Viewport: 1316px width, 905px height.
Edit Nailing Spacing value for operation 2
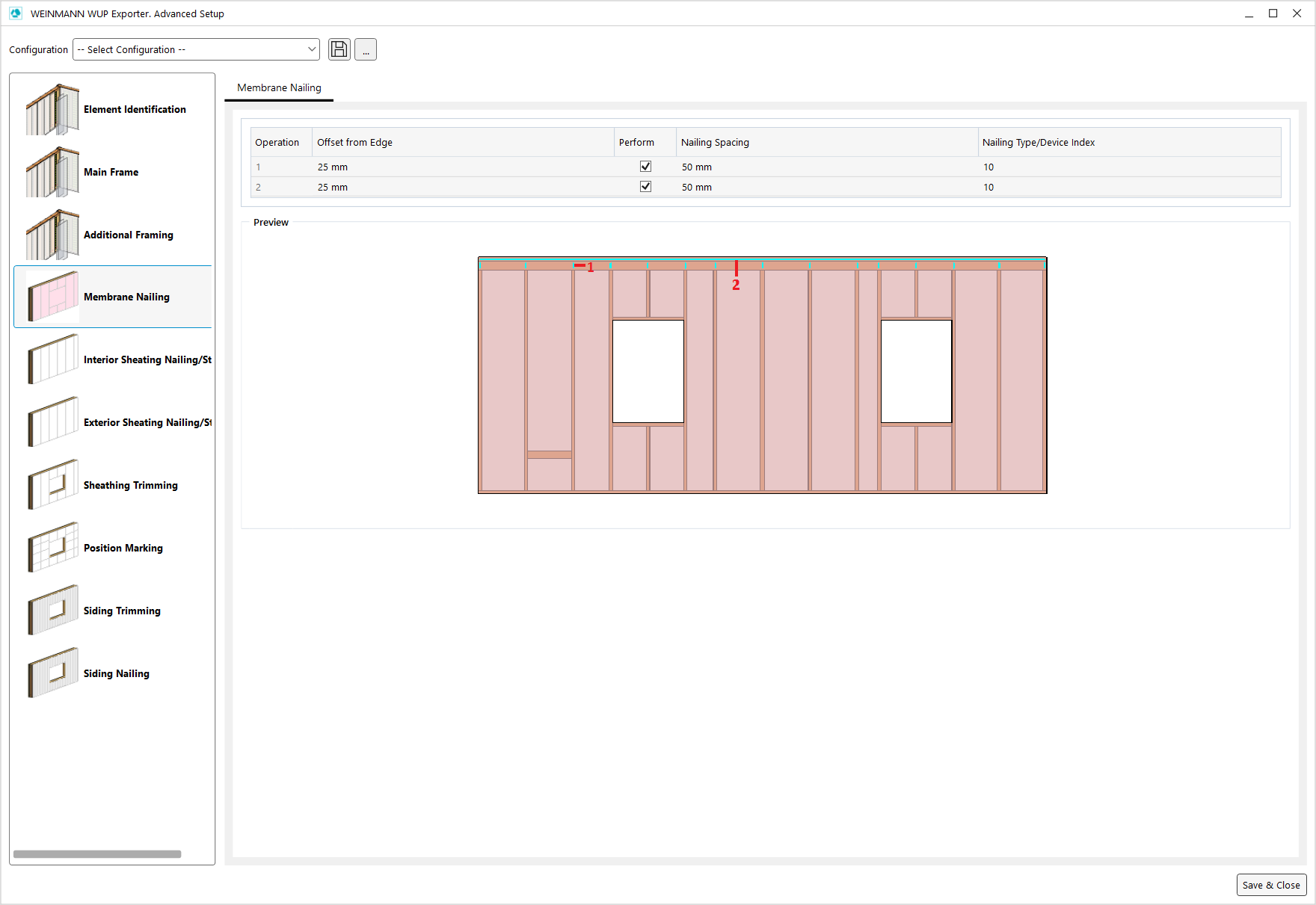pos(825,187)
